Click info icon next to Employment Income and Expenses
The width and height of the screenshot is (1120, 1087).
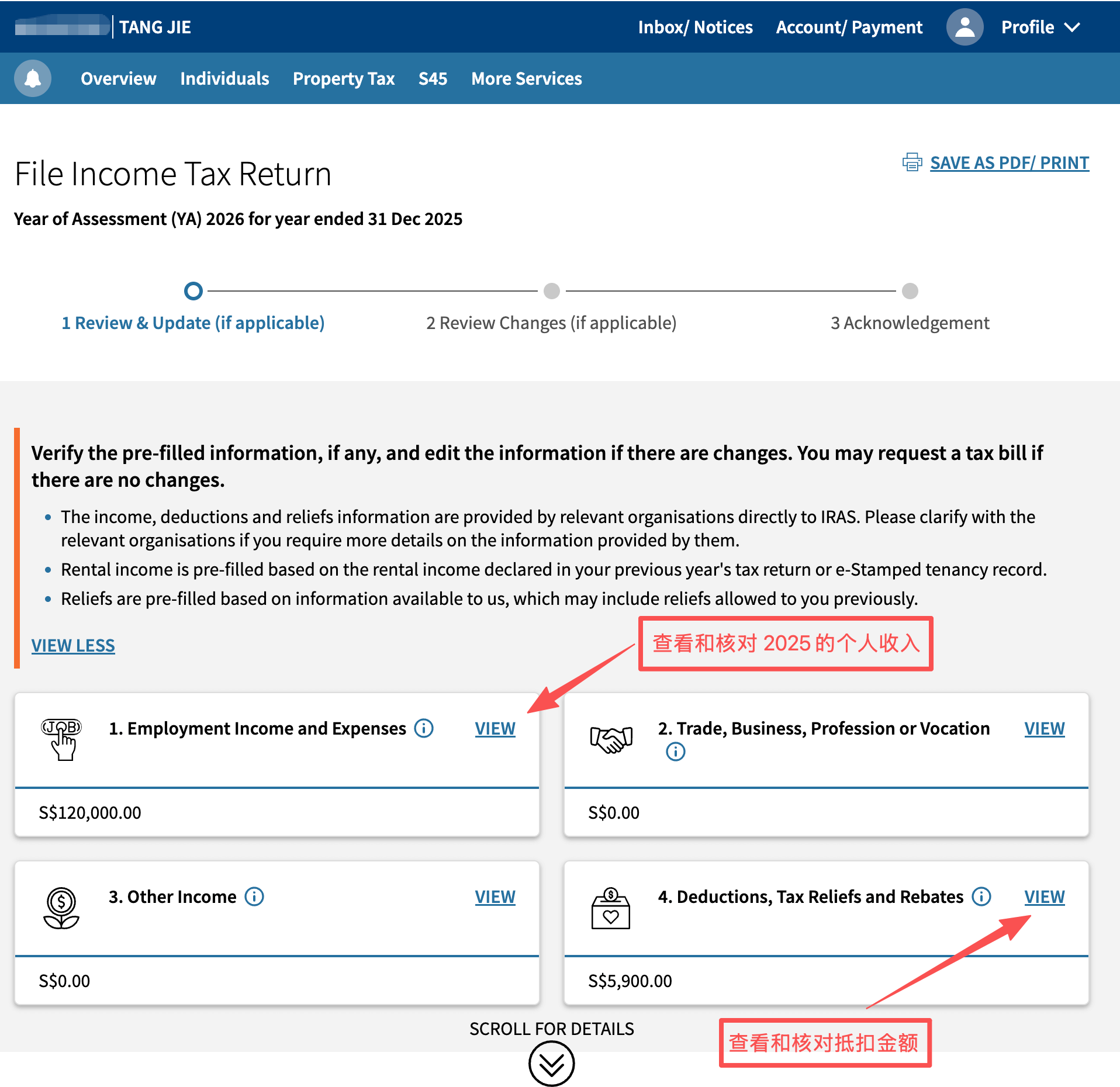[x=424, y=728]
